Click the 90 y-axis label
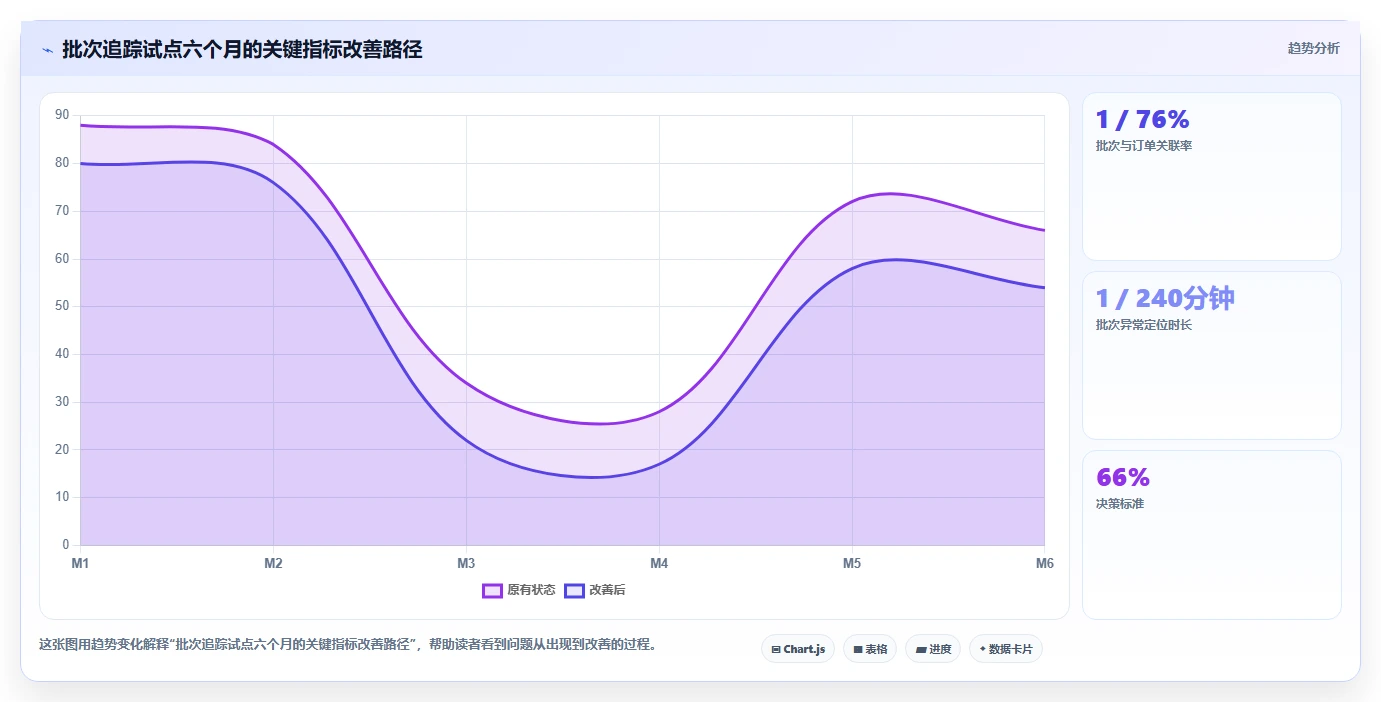The height and width of the screenshot is (702, 1381). [x=63, y=115]
